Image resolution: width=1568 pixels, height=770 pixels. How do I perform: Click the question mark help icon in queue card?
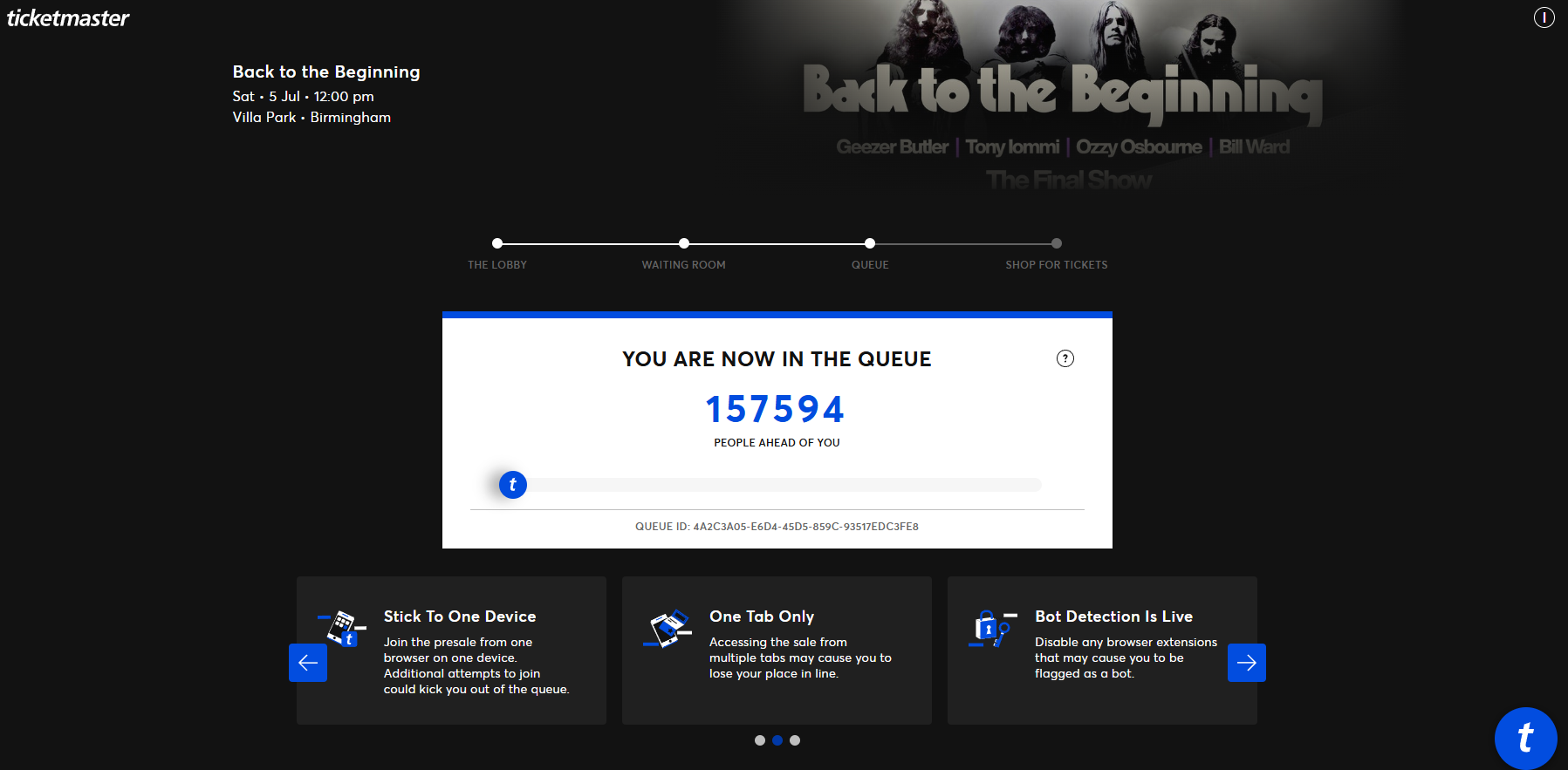pos(1065,358)
